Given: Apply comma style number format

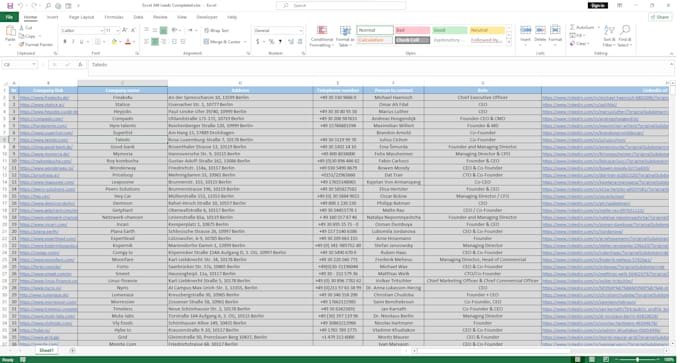Looking at the screenshot, I should click(x=280, y=42).
